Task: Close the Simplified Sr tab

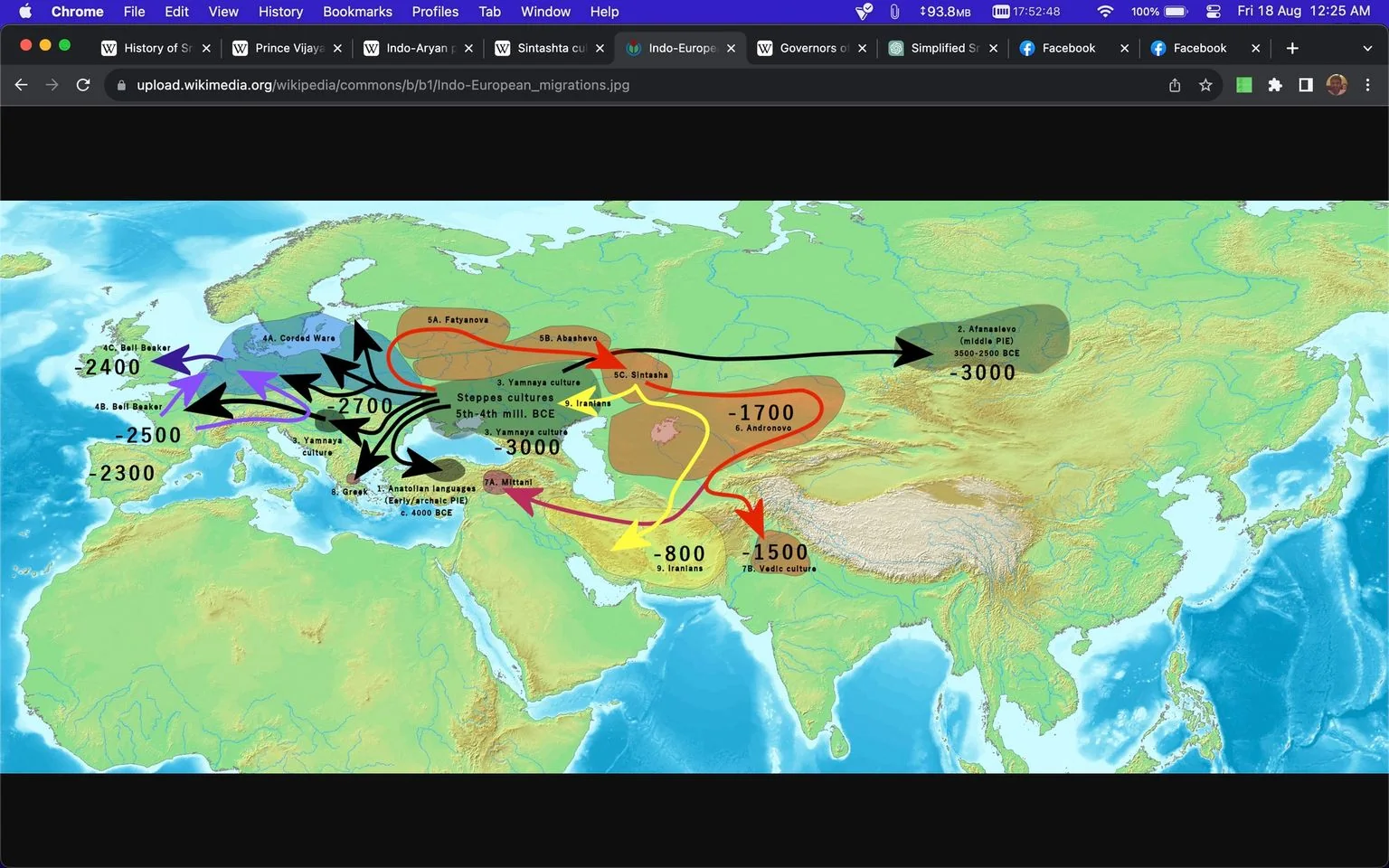Action: click(x=993, y=48)
